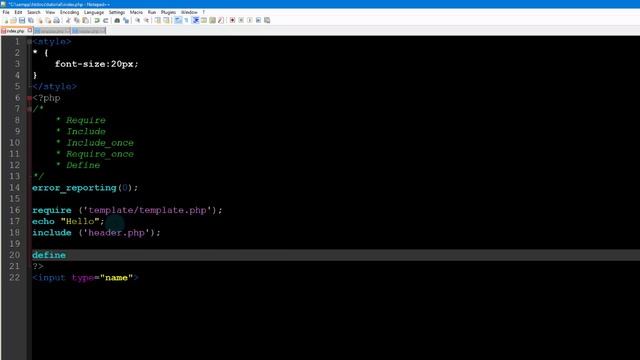Click the Start Recording macro icon
This screenshot has height=360, width=640.
tap(232, 20)
